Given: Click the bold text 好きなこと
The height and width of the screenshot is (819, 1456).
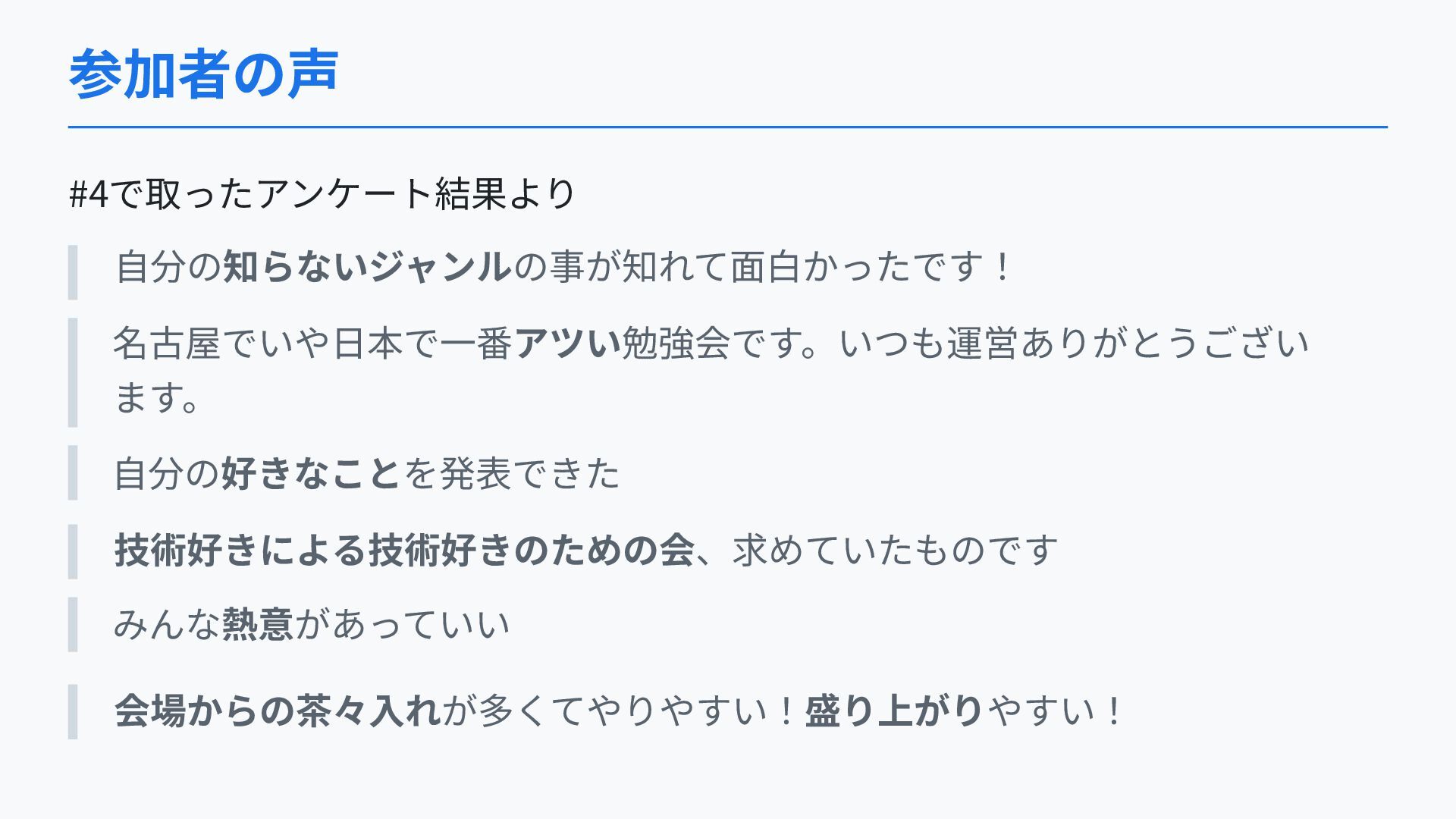Looking at the screenshot, I should pos(311,473).
